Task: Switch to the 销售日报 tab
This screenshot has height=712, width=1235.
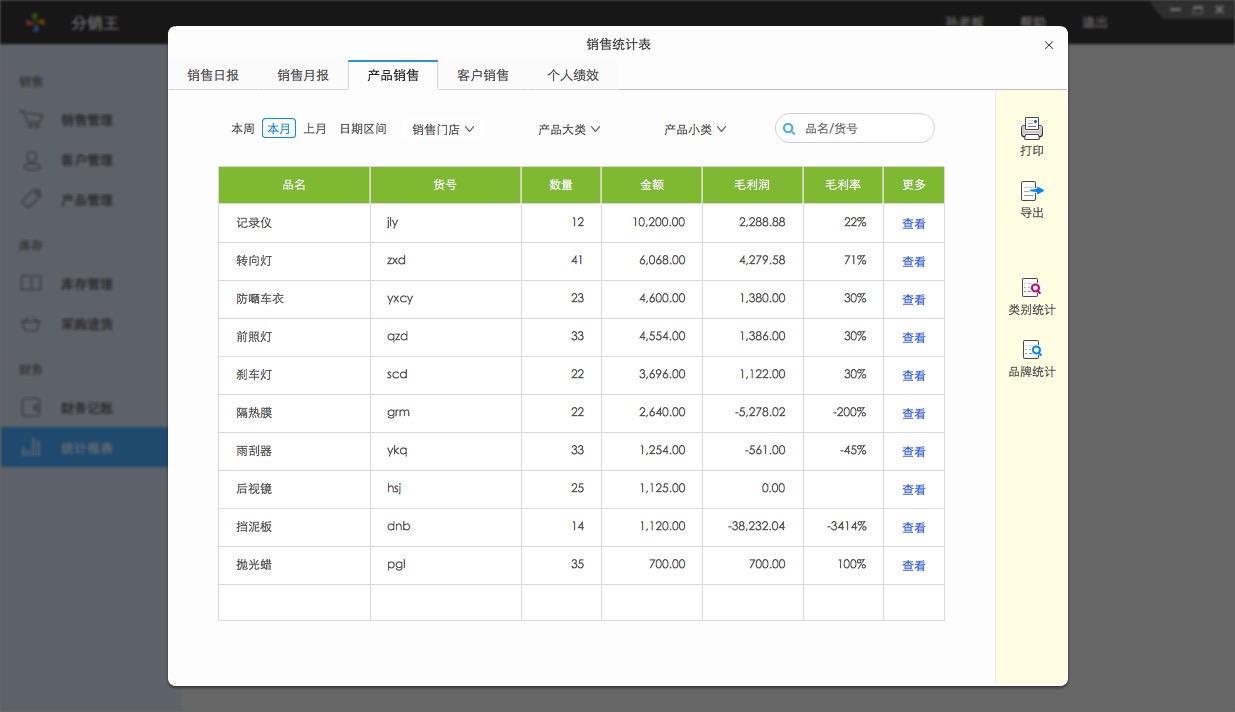Action: coord(213,75)
